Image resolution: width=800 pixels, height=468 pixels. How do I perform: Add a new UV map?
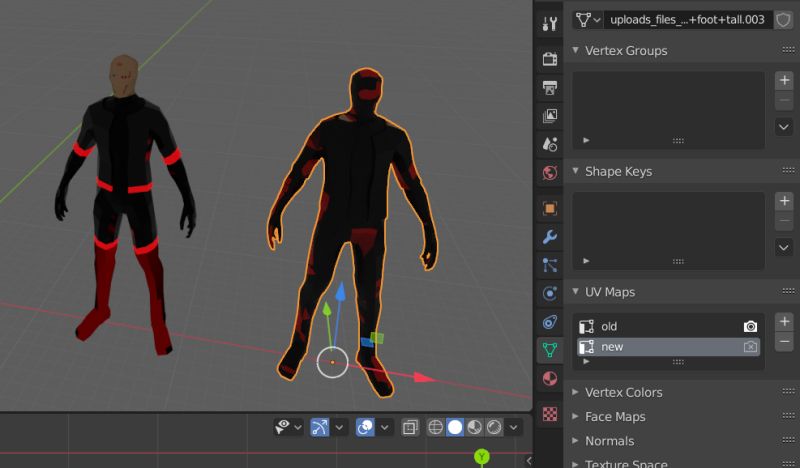(x=784, y=322)
